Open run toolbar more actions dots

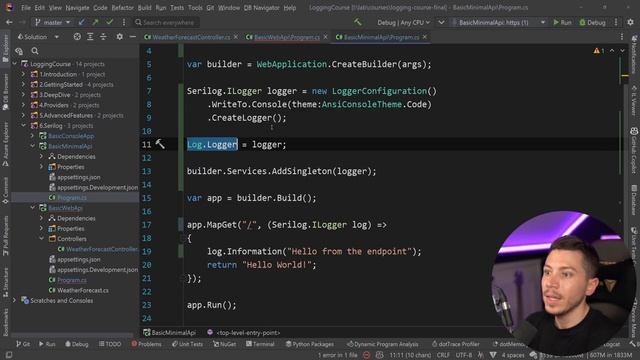(x=616, y=22)
